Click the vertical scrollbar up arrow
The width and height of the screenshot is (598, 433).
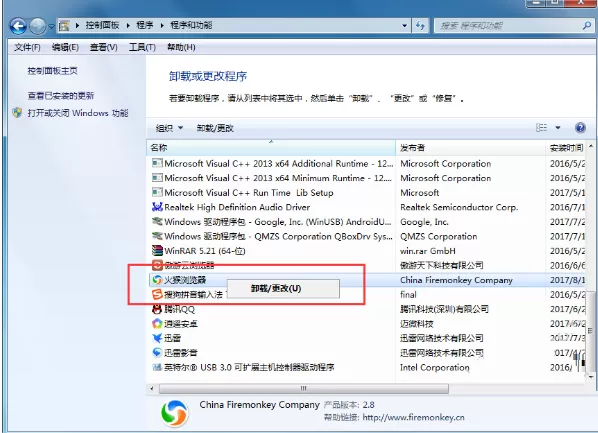tap(591, 146)
